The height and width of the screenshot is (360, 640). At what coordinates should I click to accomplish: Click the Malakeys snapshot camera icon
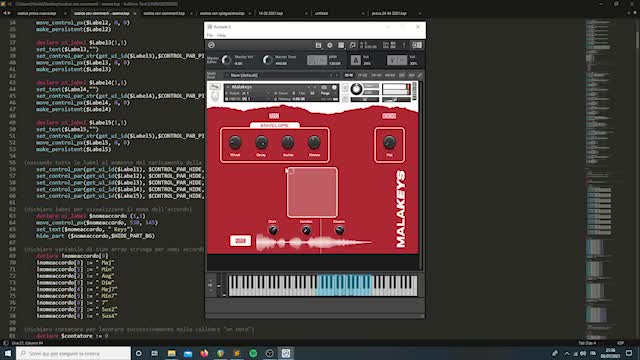324,87
